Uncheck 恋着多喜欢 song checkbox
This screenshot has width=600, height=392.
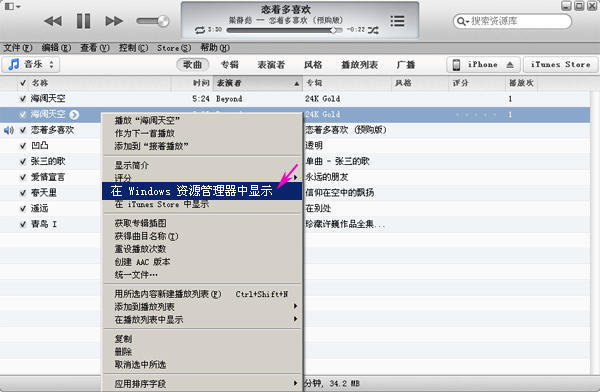[x=23, y=130]
